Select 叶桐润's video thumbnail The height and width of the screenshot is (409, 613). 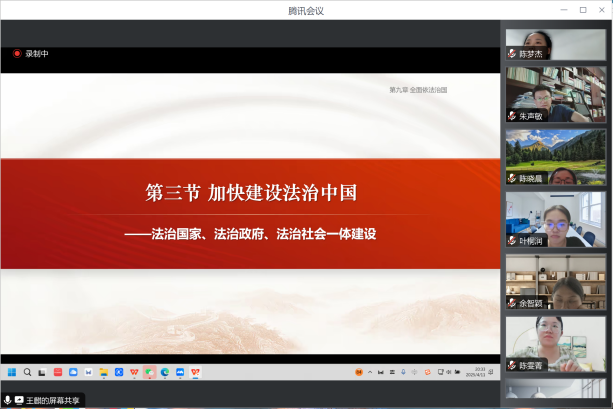(x=556, y=219)
